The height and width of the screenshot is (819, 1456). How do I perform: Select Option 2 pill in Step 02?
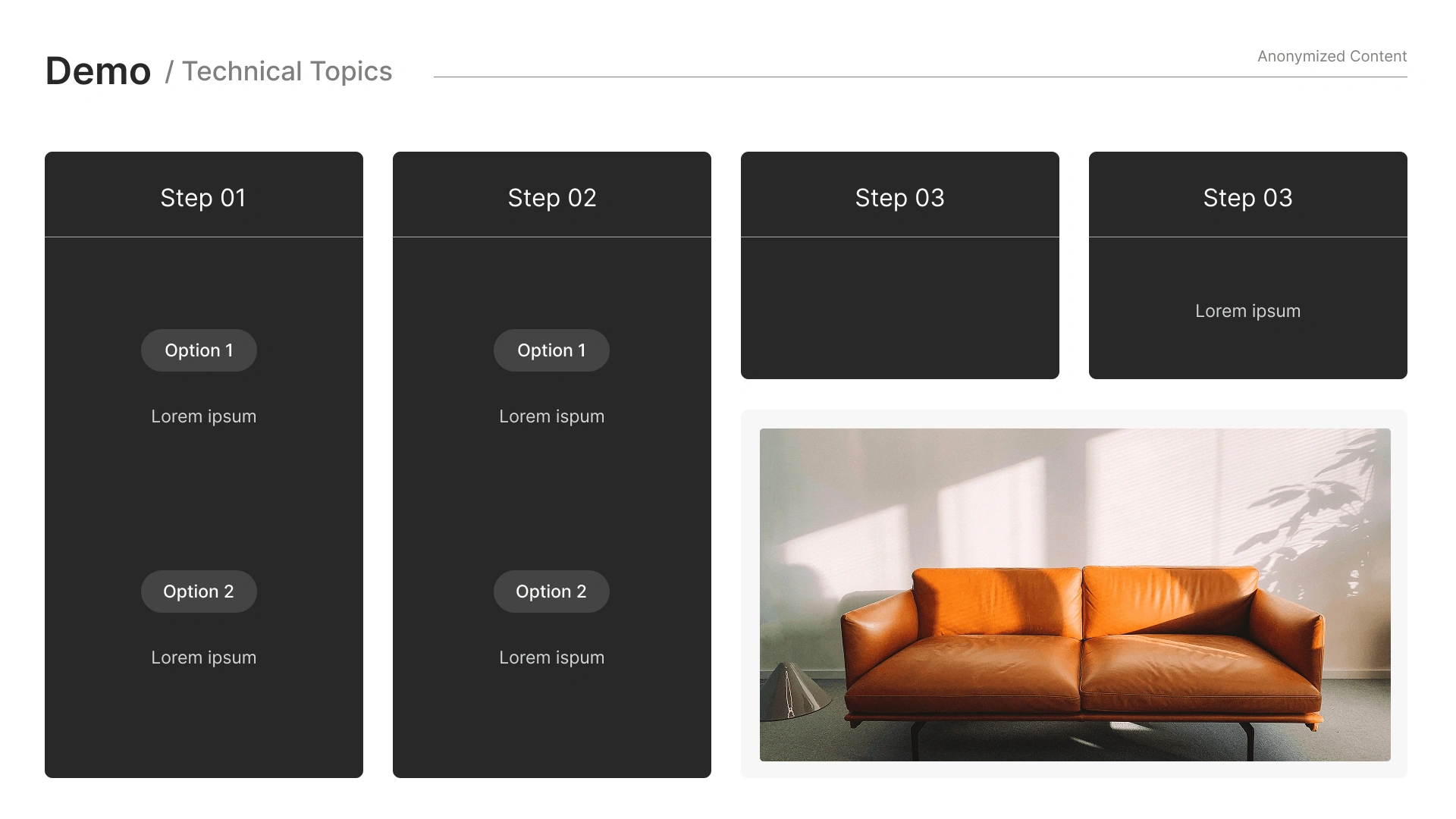click(x=551, y=591)
